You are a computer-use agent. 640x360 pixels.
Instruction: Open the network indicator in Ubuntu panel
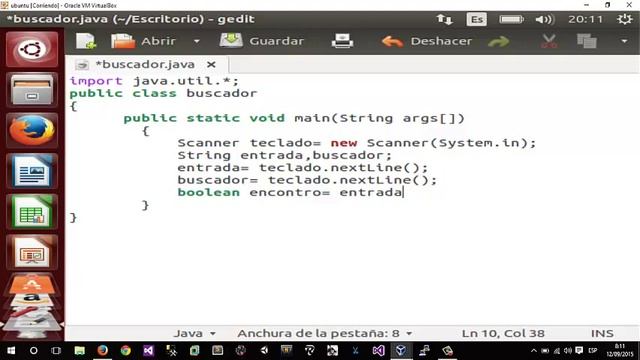444,19
